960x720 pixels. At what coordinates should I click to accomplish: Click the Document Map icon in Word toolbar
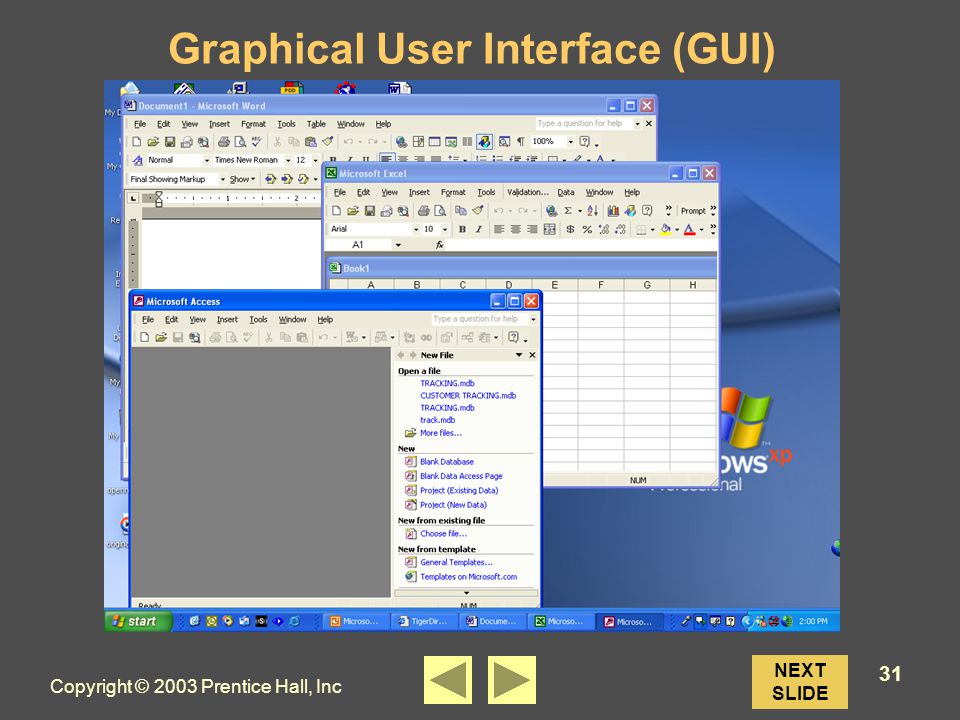tap(504, 141)
